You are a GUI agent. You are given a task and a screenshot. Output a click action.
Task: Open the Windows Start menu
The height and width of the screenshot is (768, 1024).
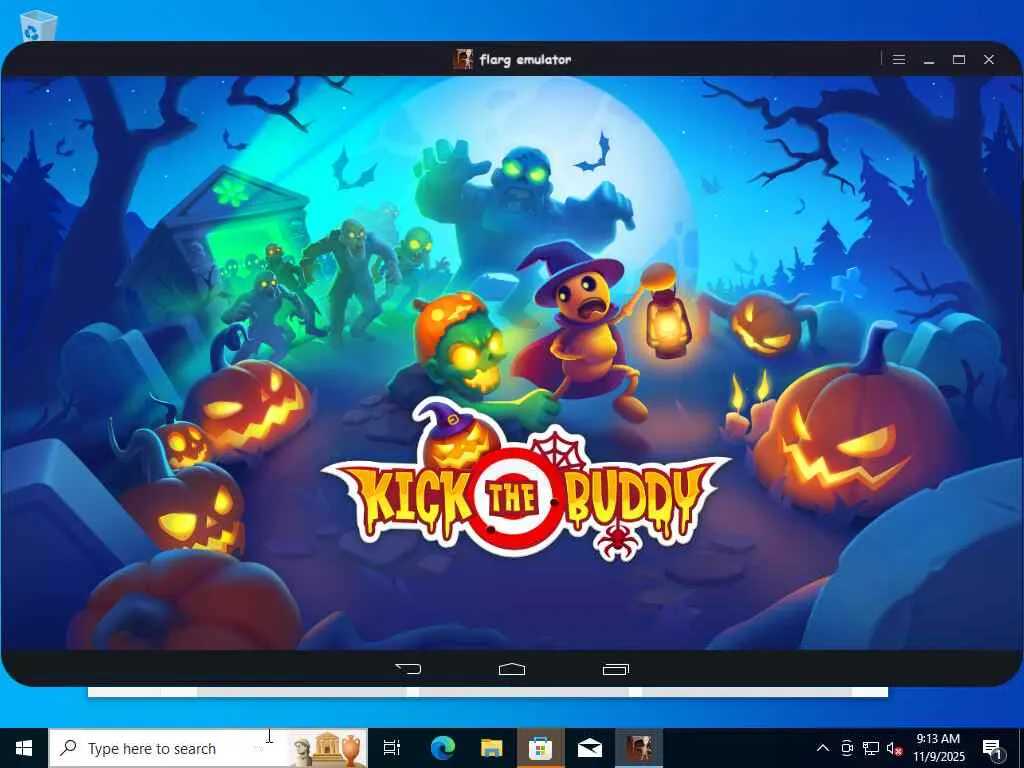tap(24, 748)
